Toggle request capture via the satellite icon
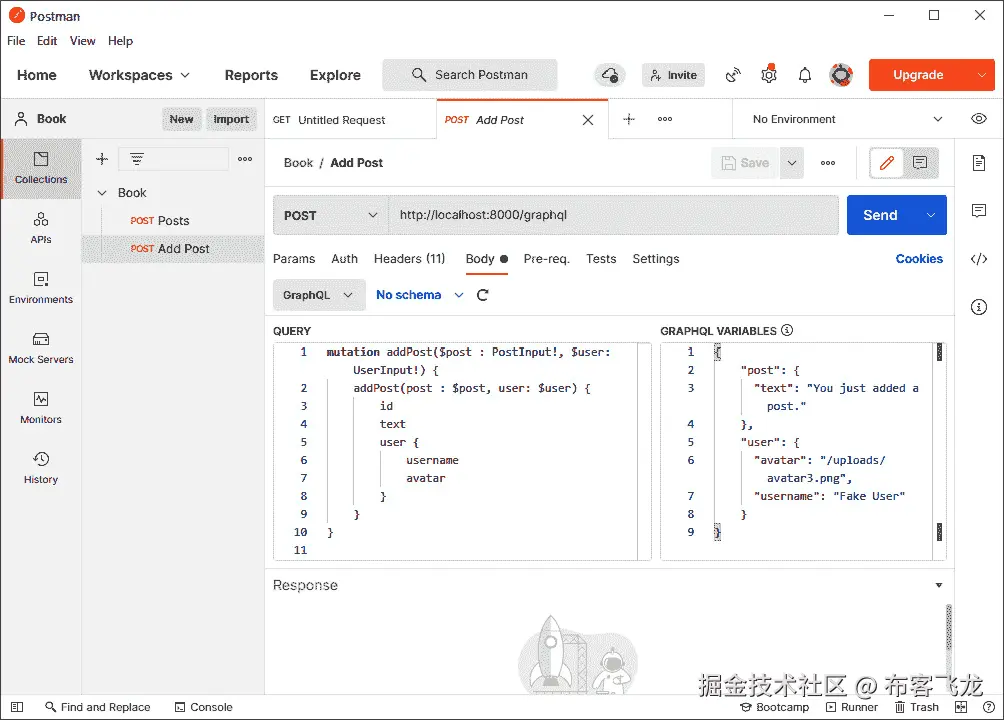The width and height of the screenshot is (1004, 720). (x=733, y=74)
